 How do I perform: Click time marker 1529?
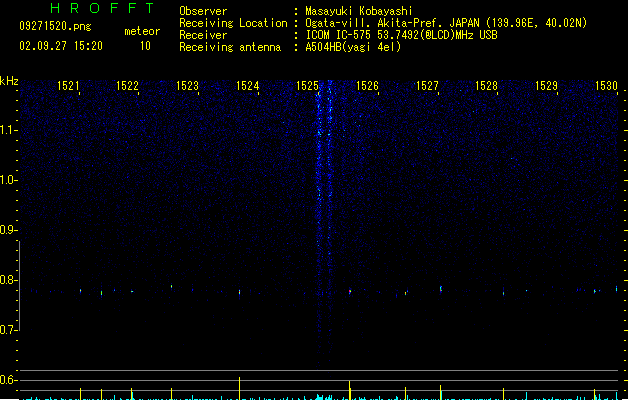click(x=546, y=86)
